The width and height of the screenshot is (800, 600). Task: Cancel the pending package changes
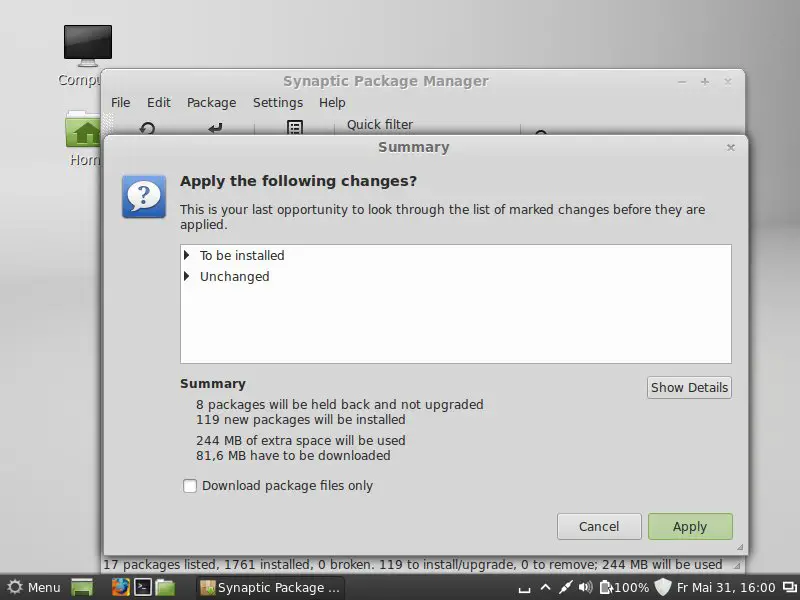599,527
